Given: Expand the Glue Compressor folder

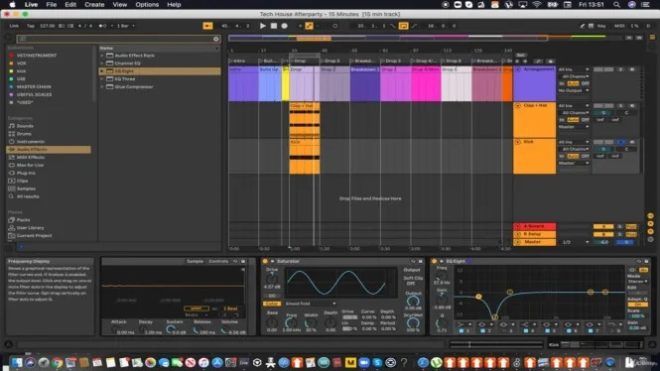Looking at the screenshot, I should click(102, 87).
